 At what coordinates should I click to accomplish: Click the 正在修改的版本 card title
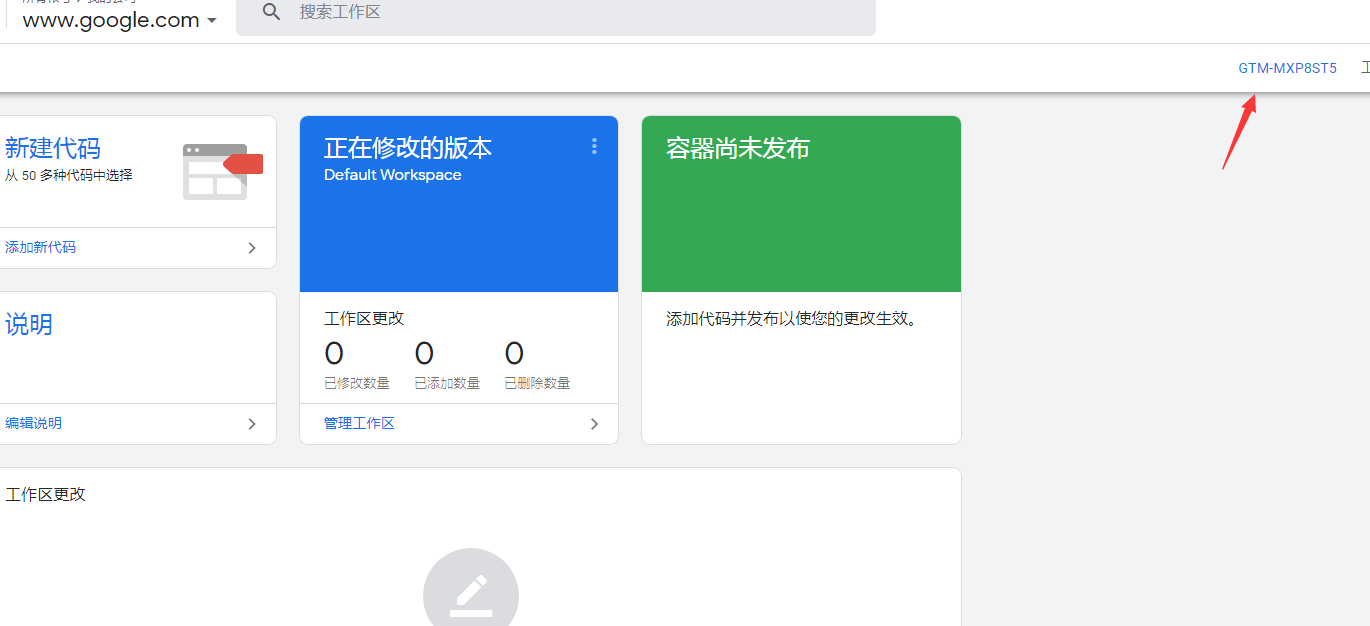[x=408, y=148]
